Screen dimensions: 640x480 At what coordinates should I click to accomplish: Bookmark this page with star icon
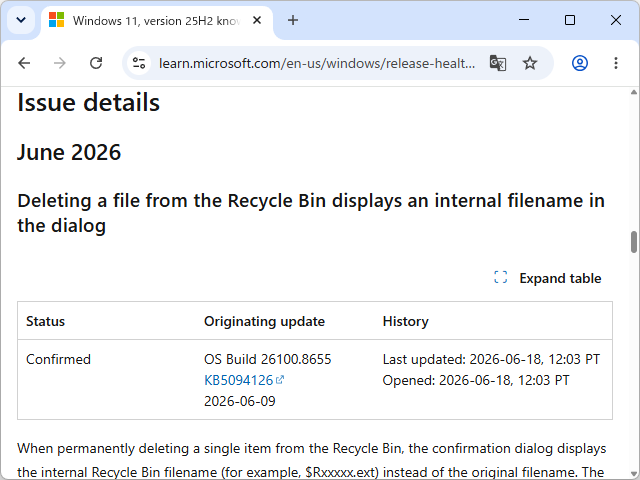pyautogui.click(x=530, y=63)
